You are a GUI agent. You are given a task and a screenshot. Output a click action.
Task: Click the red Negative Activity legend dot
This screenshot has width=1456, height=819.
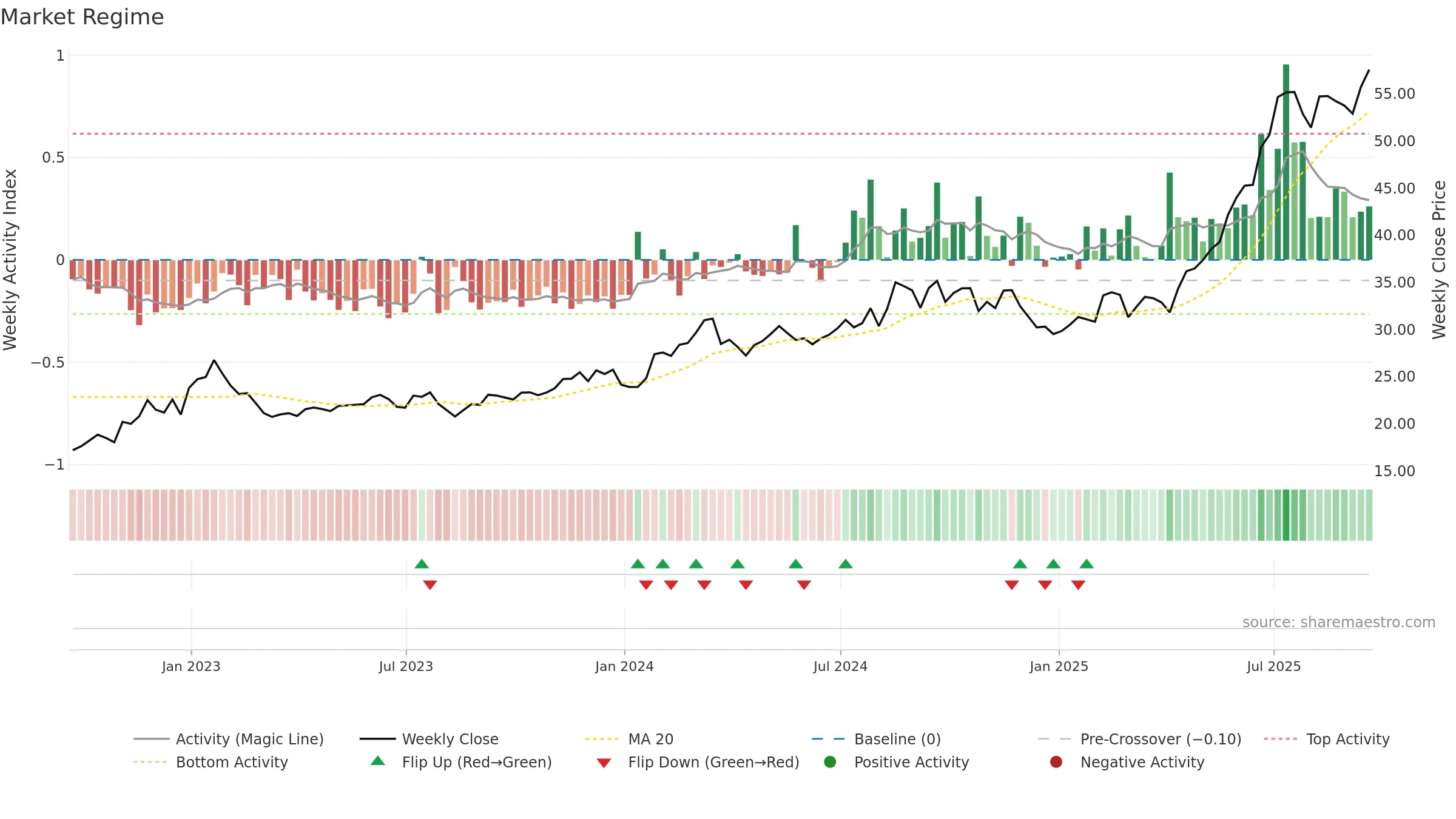(1056, 762)
